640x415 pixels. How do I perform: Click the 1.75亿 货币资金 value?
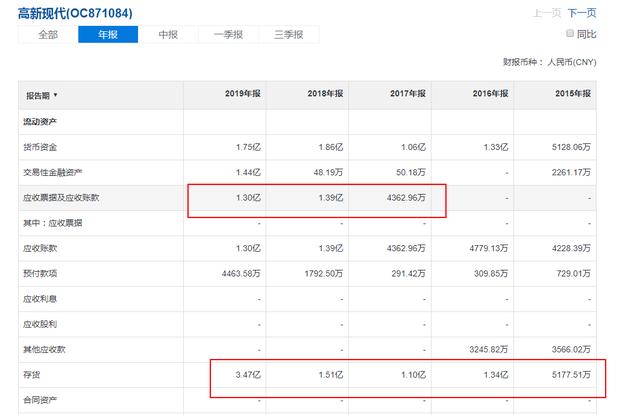pos(248,147)
